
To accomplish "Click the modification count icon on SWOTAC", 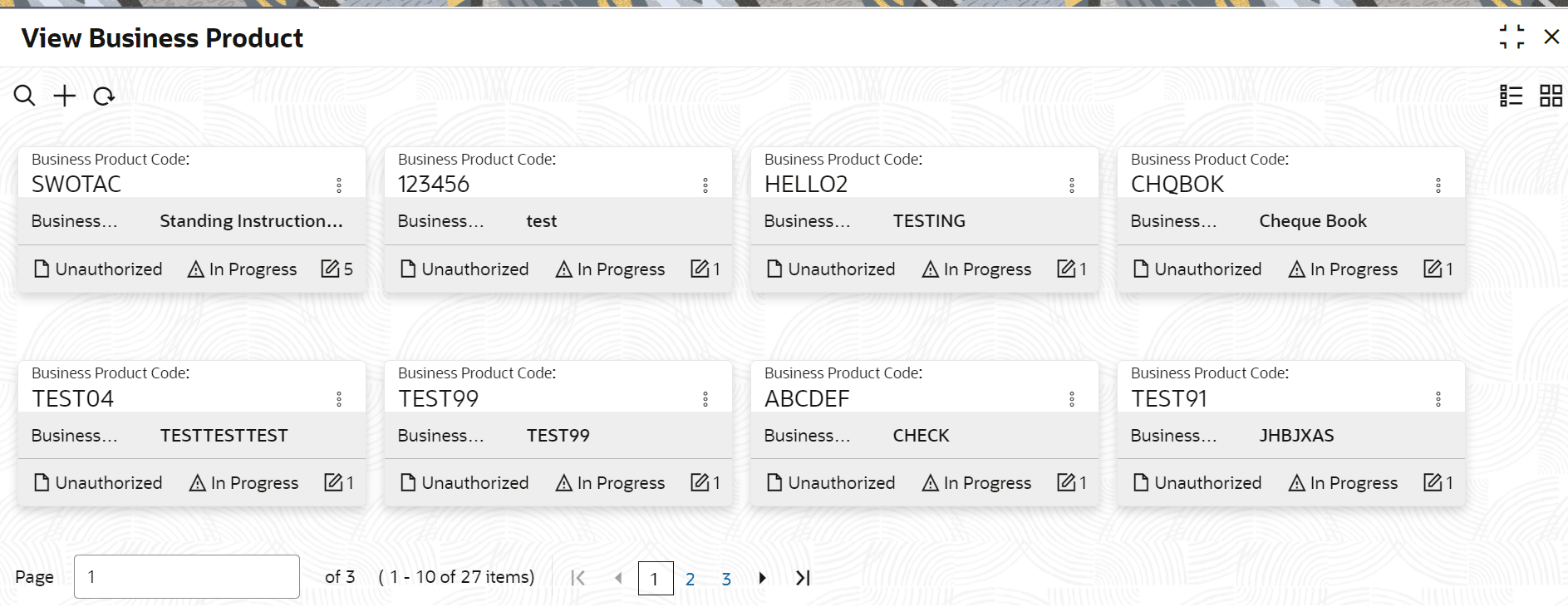I will pos(330,269).
